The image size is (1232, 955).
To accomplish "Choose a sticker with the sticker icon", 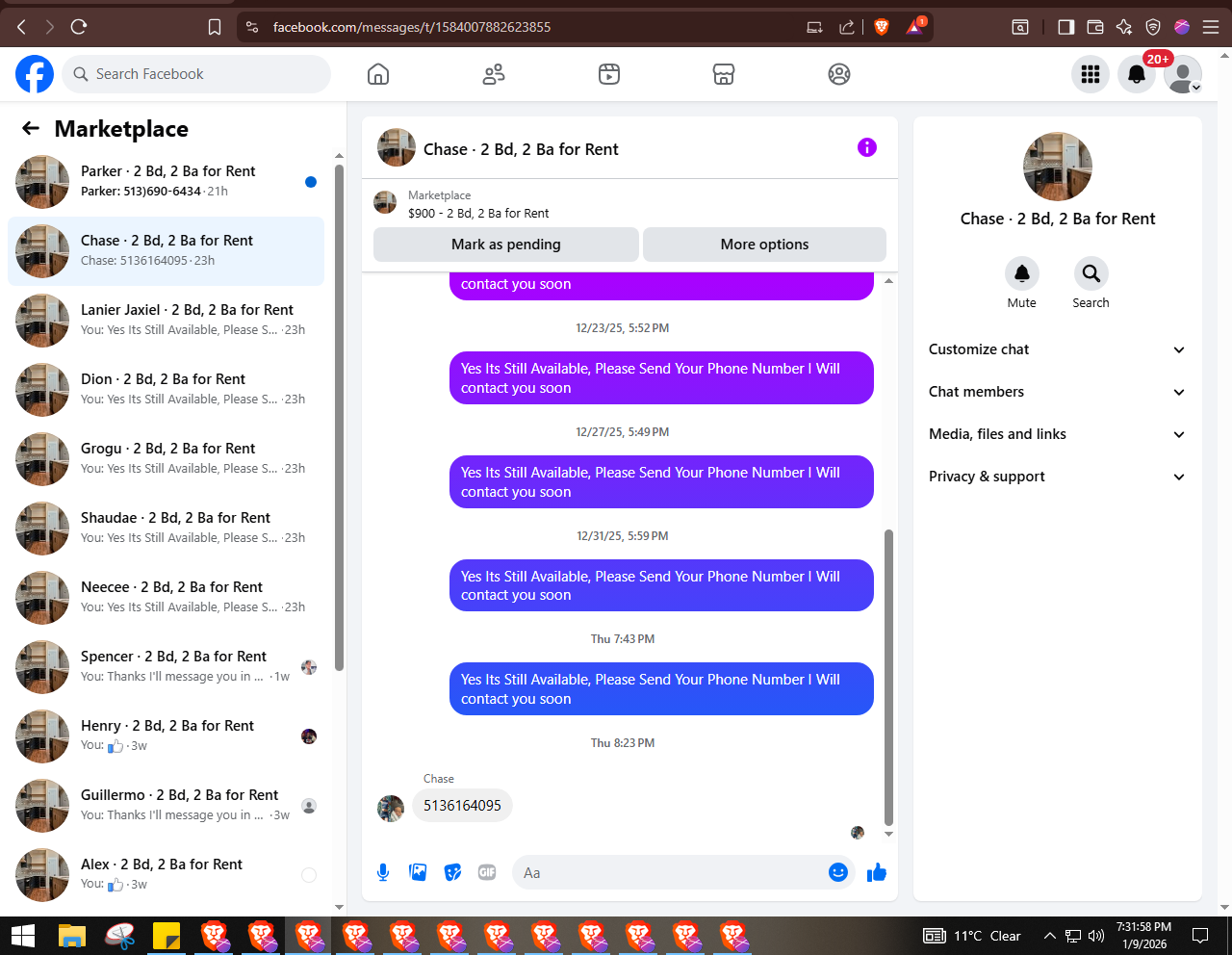I will tap(452, 872).
